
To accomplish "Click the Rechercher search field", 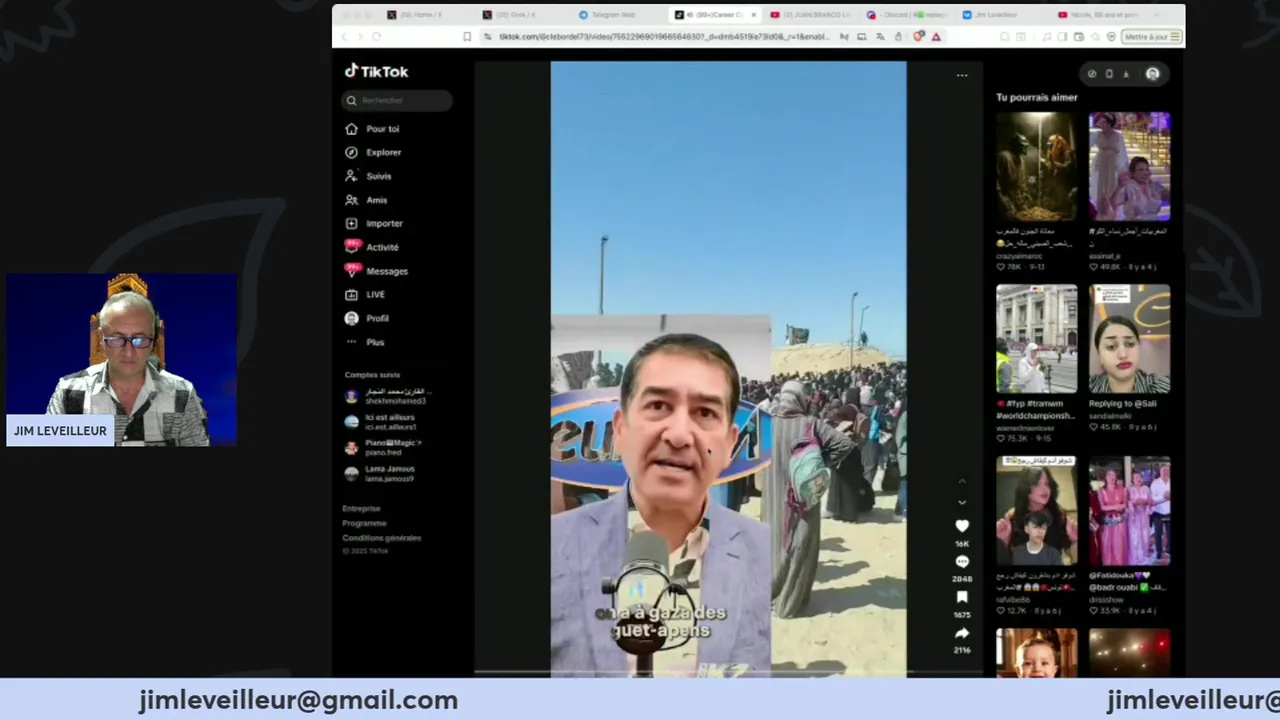I will pos(398,100).
